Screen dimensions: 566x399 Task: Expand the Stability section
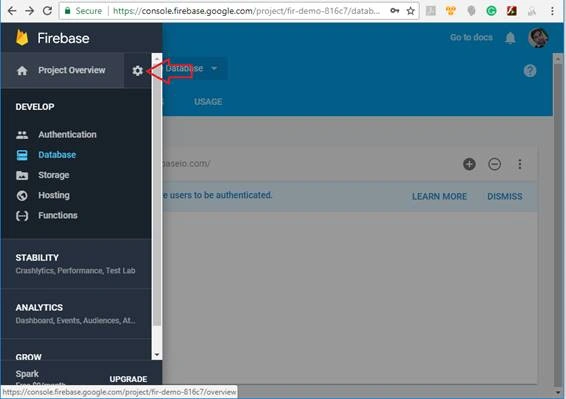point(76,264)
